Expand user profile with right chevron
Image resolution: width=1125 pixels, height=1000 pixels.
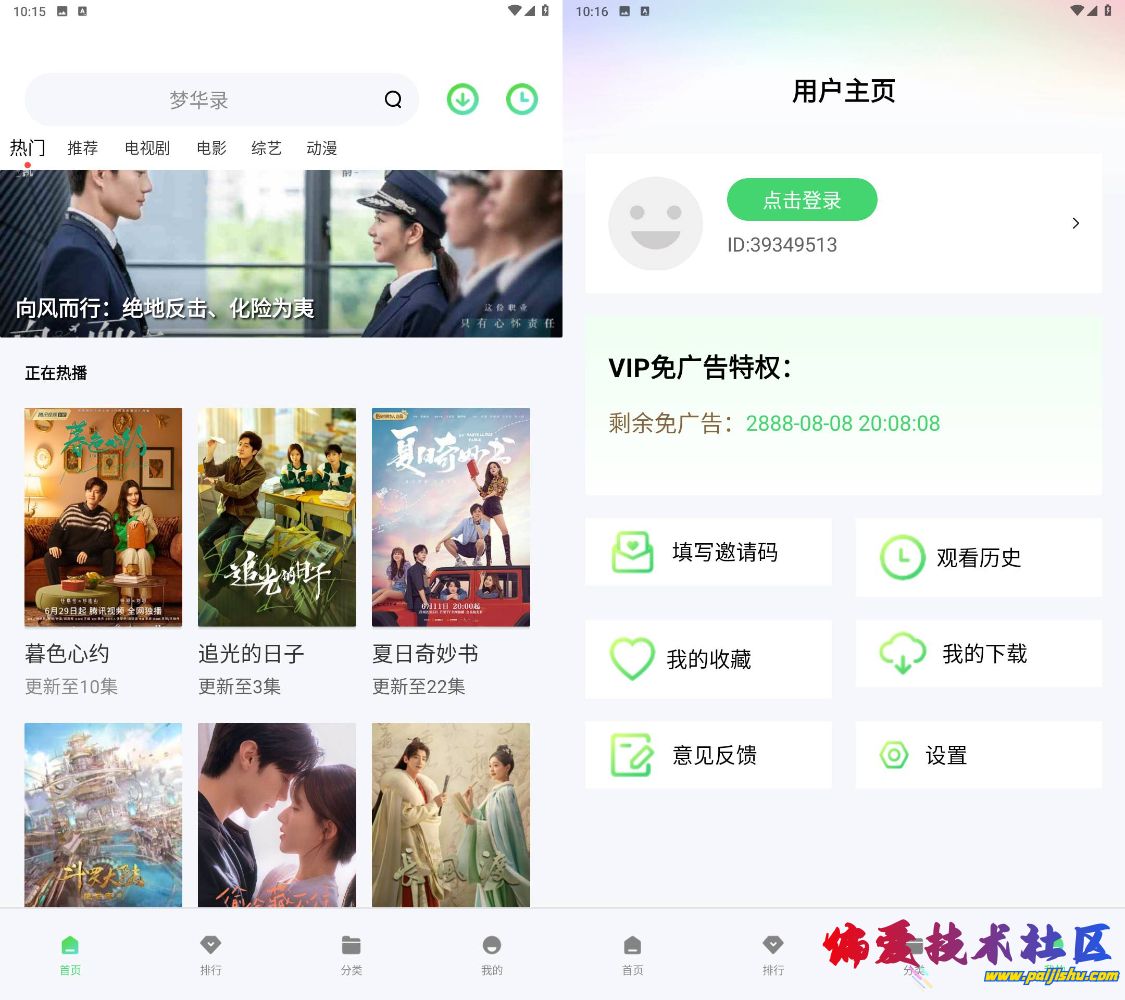pos(1075,223)
